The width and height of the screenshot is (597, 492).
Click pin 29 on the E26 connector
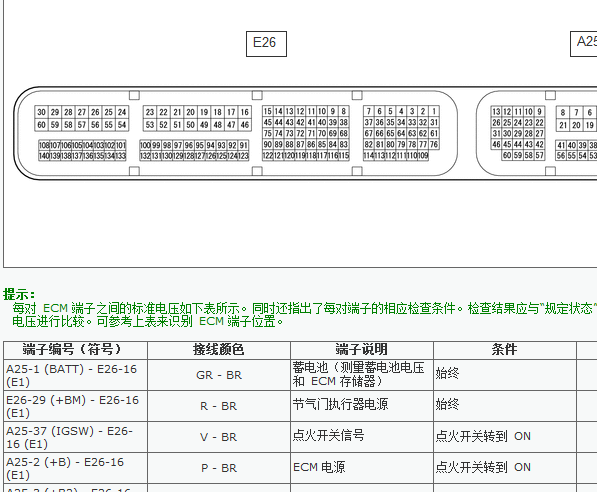coord(55,112)
